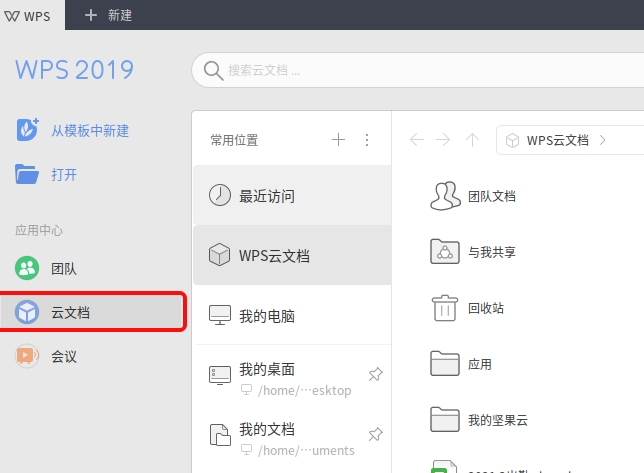
Task: Open the WPS home tab
Action: pyautogui.click(x=32, y=15)
